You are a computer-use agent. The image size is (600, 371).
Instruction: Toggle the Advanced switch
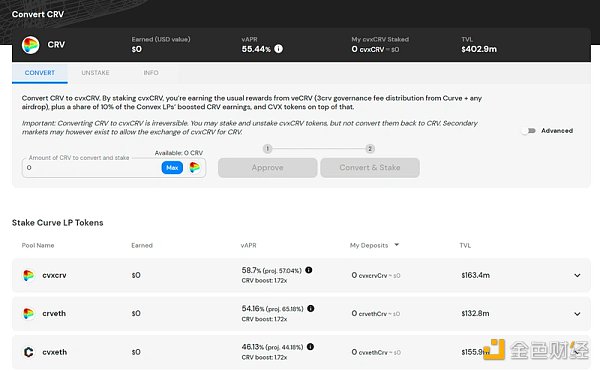coord(528,131)
